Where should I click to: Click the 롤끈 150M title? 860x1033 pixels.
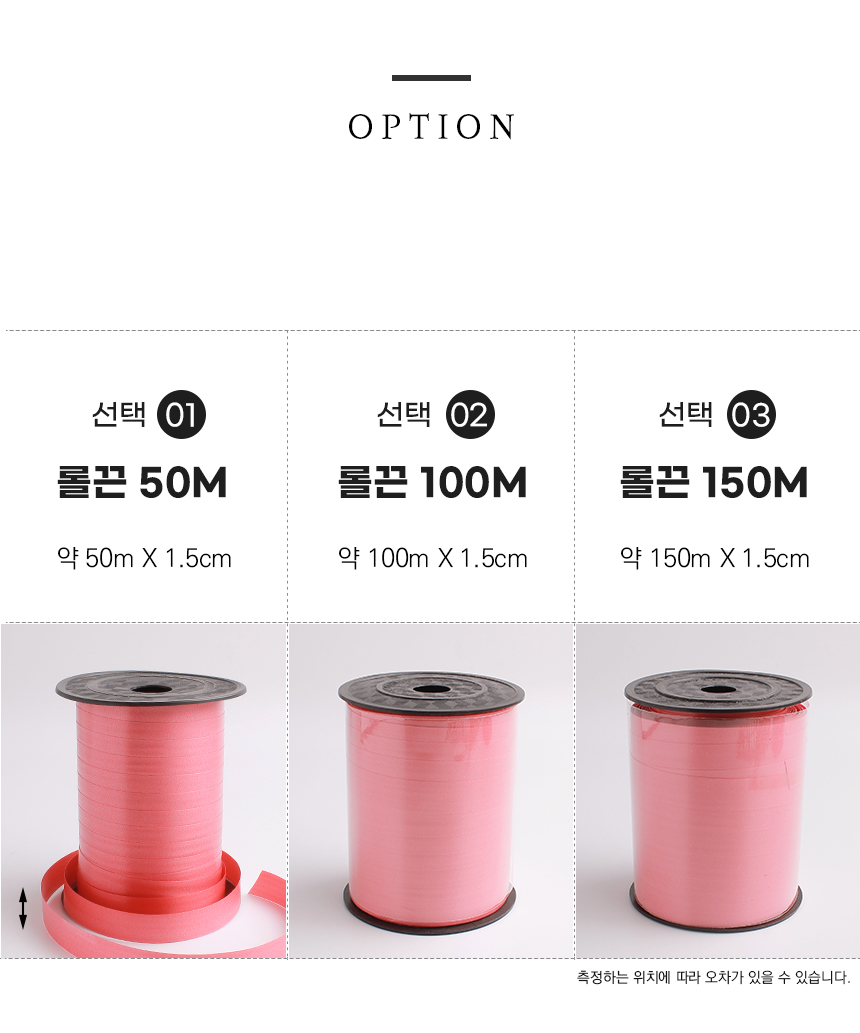pos(714,482)
